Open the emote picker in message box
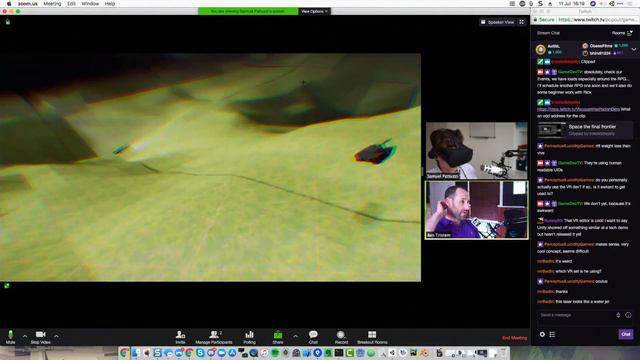640x360 pixels. 628,315
